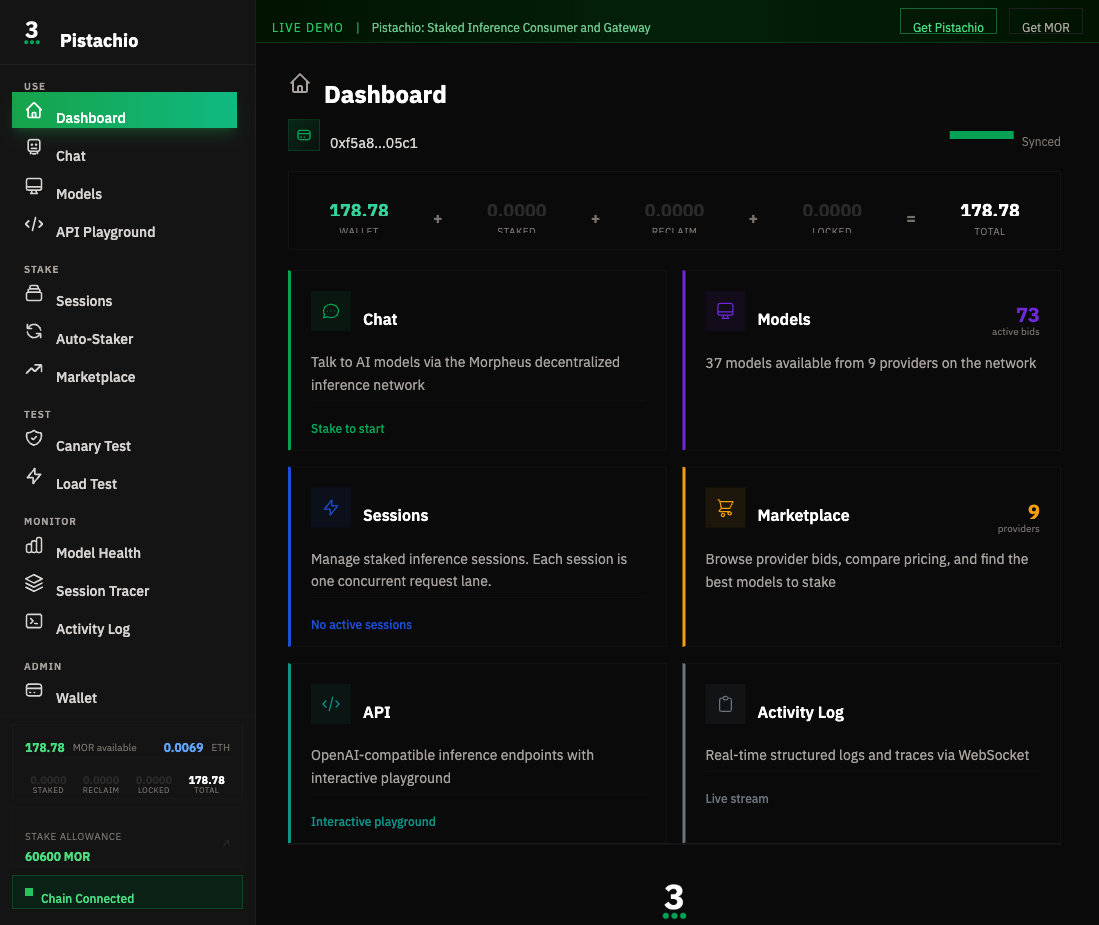Follow the Stake to start link

tap(348, 428)
